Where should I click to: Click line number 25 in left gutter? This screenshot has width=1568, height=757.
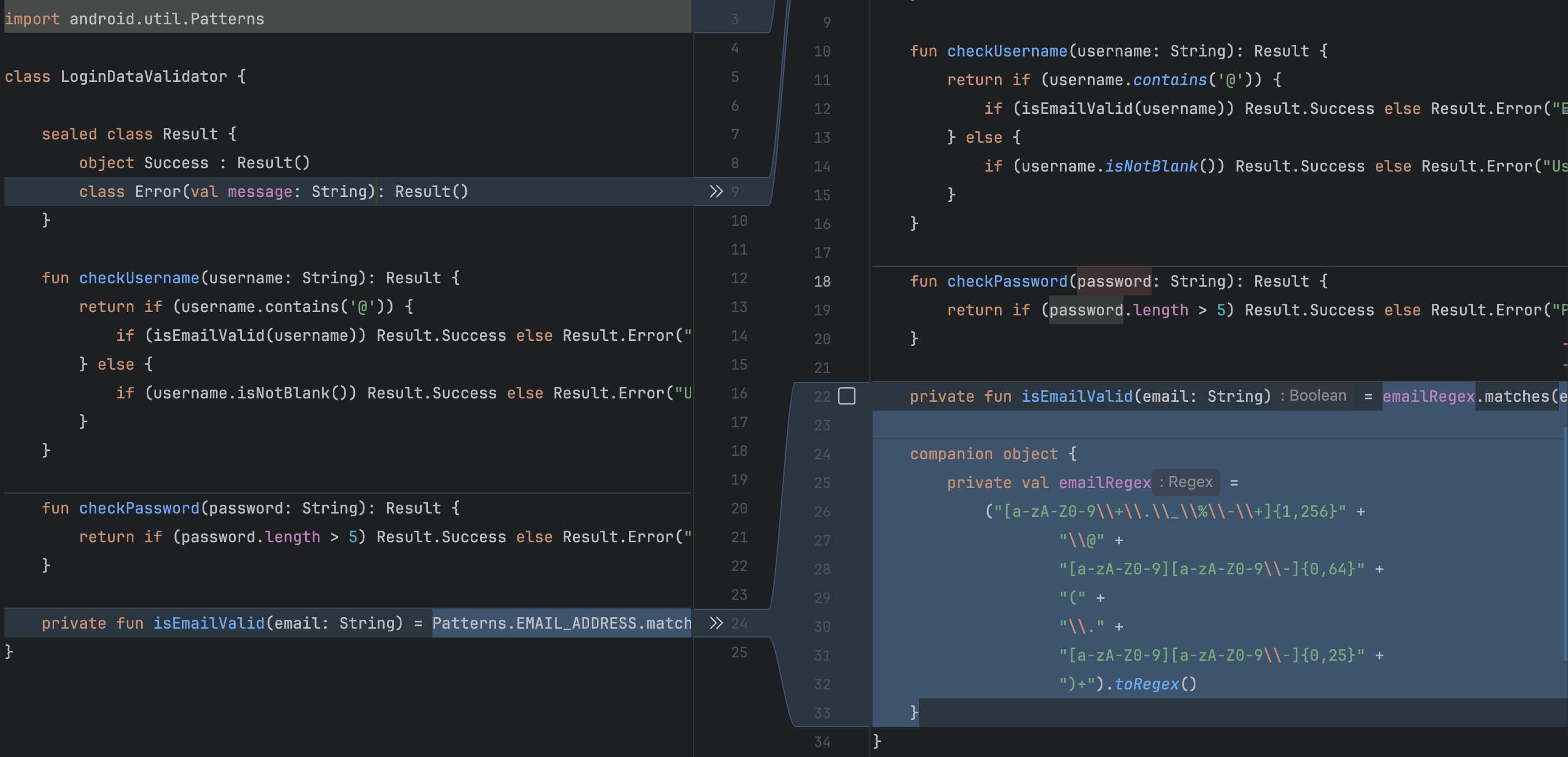739,652
